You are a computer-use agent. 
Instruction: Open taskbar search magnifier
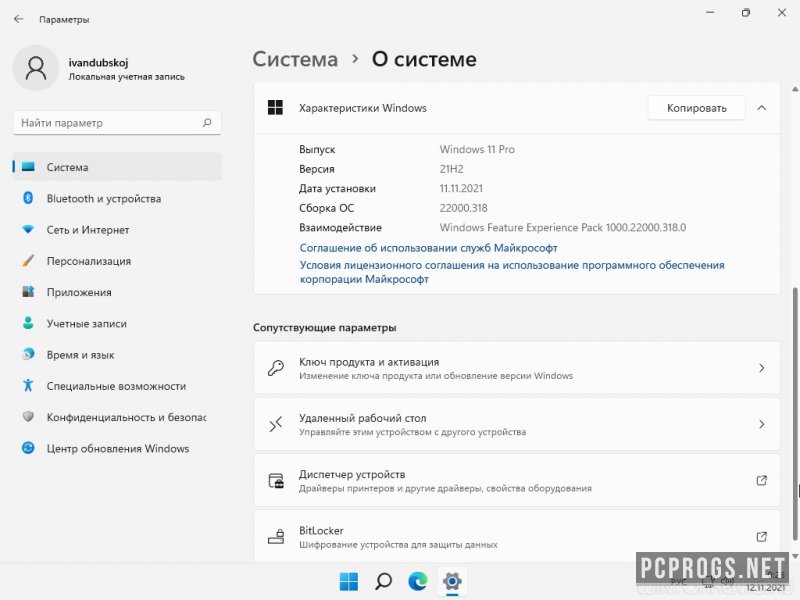pos(383,581)
